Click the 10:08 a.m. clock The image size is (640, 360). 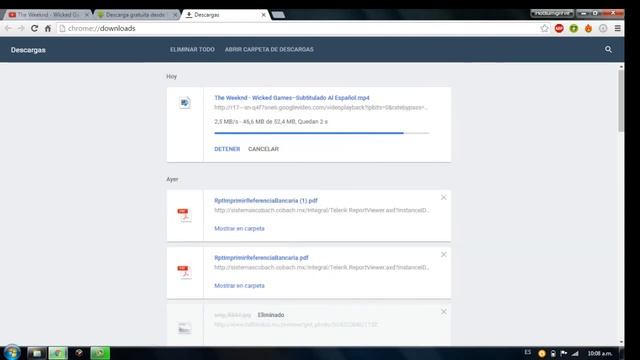pyautogui.click(x=600, y=353)
